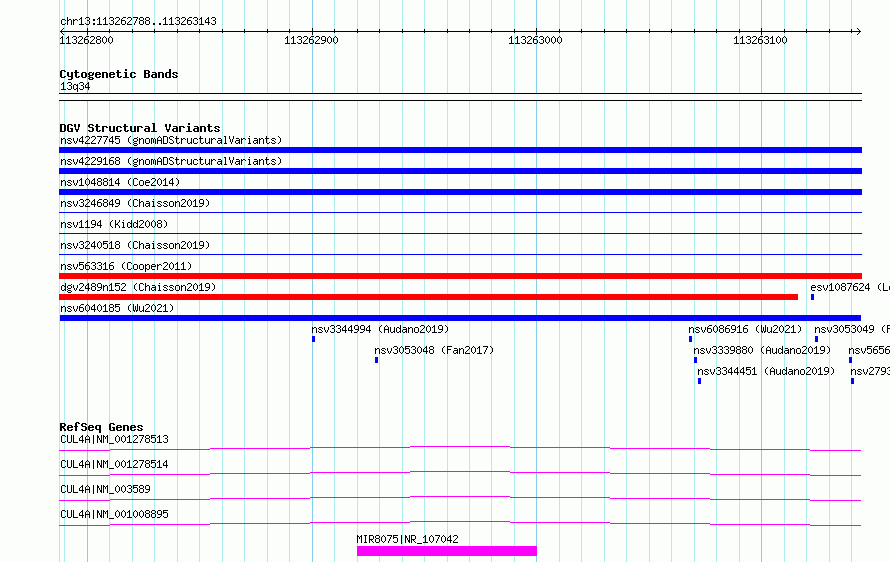Click ruler position 113262900
This screenshot has height=562, width=890.
click(x=311, y=40)
